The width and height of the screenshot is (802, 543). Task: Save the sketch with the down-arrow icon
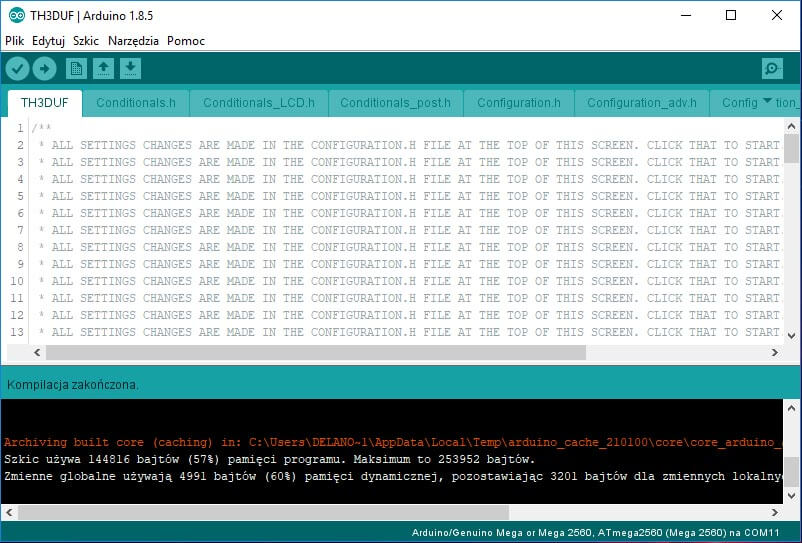[x=130, y=69]
